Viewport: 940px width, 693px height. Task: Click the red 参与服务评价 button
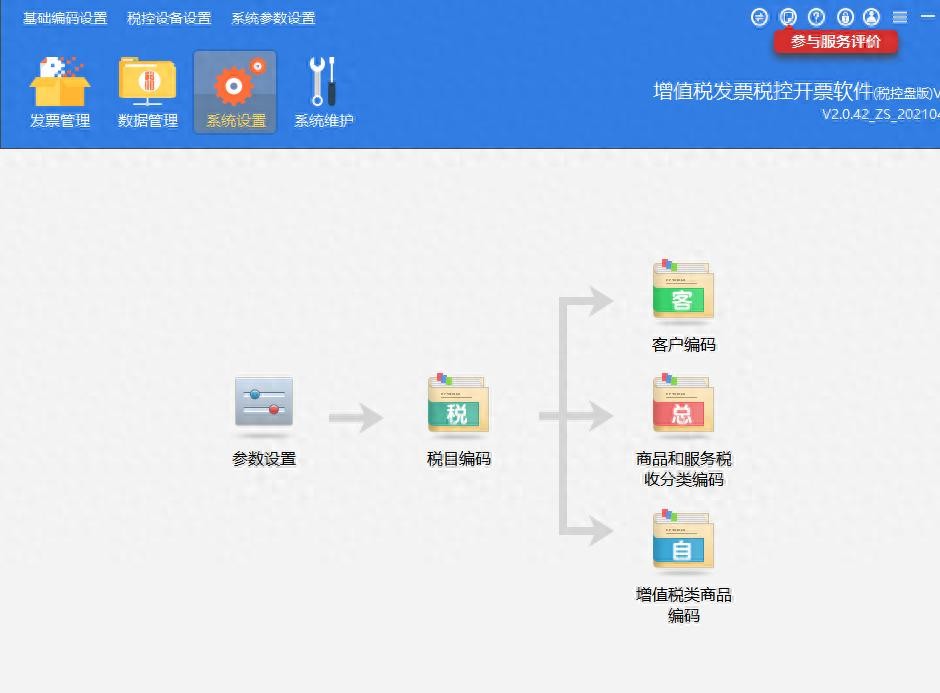[x=836, y=42]
